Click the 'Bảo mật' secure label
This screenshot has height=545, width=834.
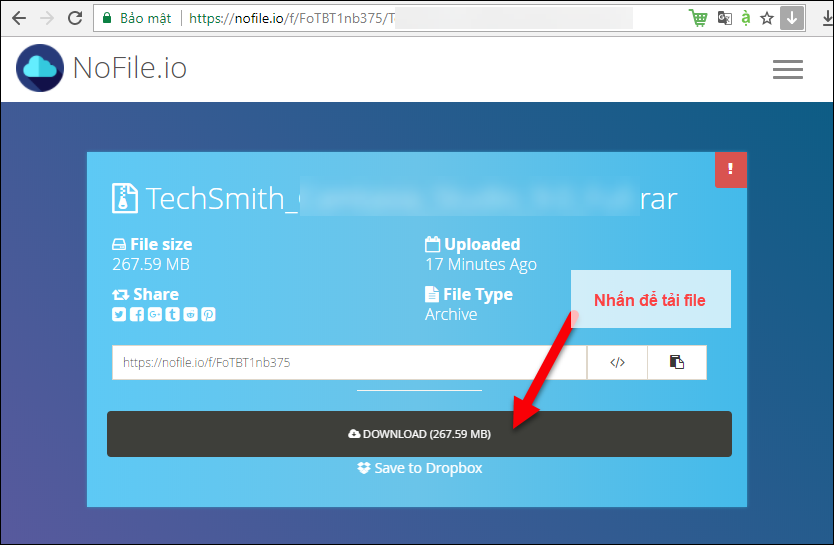pyautogui.click(x=145, y=18)
